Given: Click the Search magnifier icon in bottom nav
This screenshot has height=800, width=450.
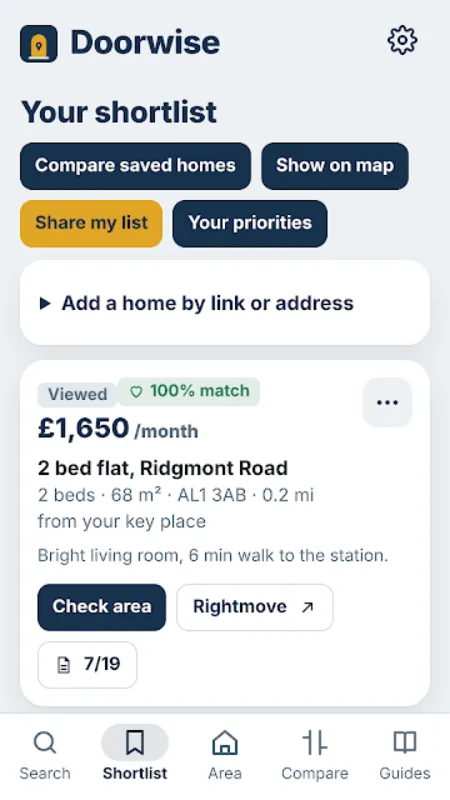Looking at the screenshot, I should point(45,743).
